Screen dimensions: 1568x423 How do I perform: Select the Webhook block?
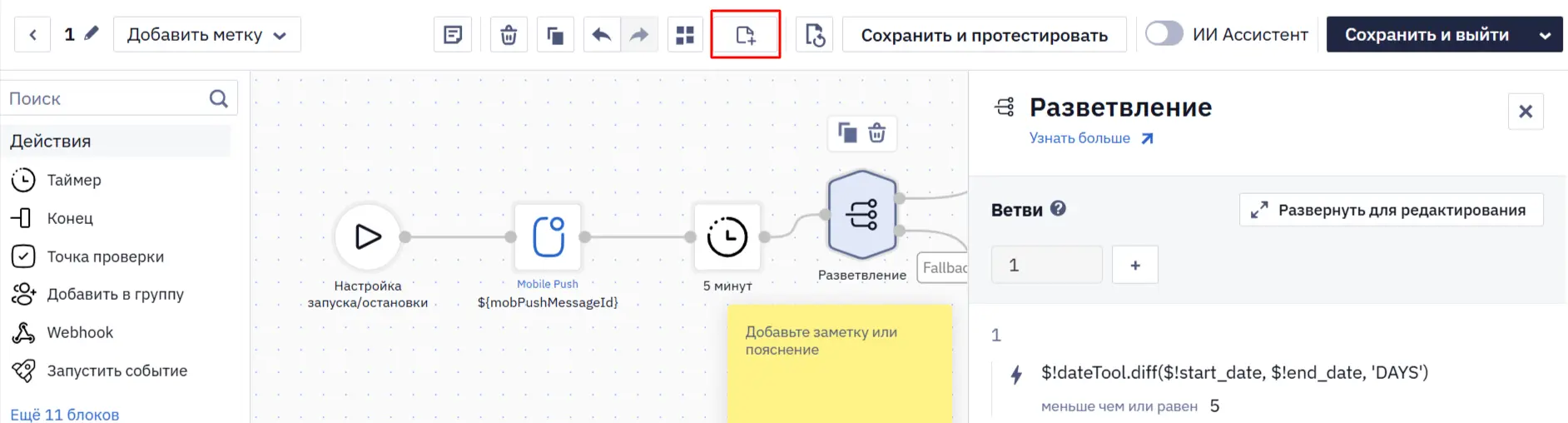point(62,332)
